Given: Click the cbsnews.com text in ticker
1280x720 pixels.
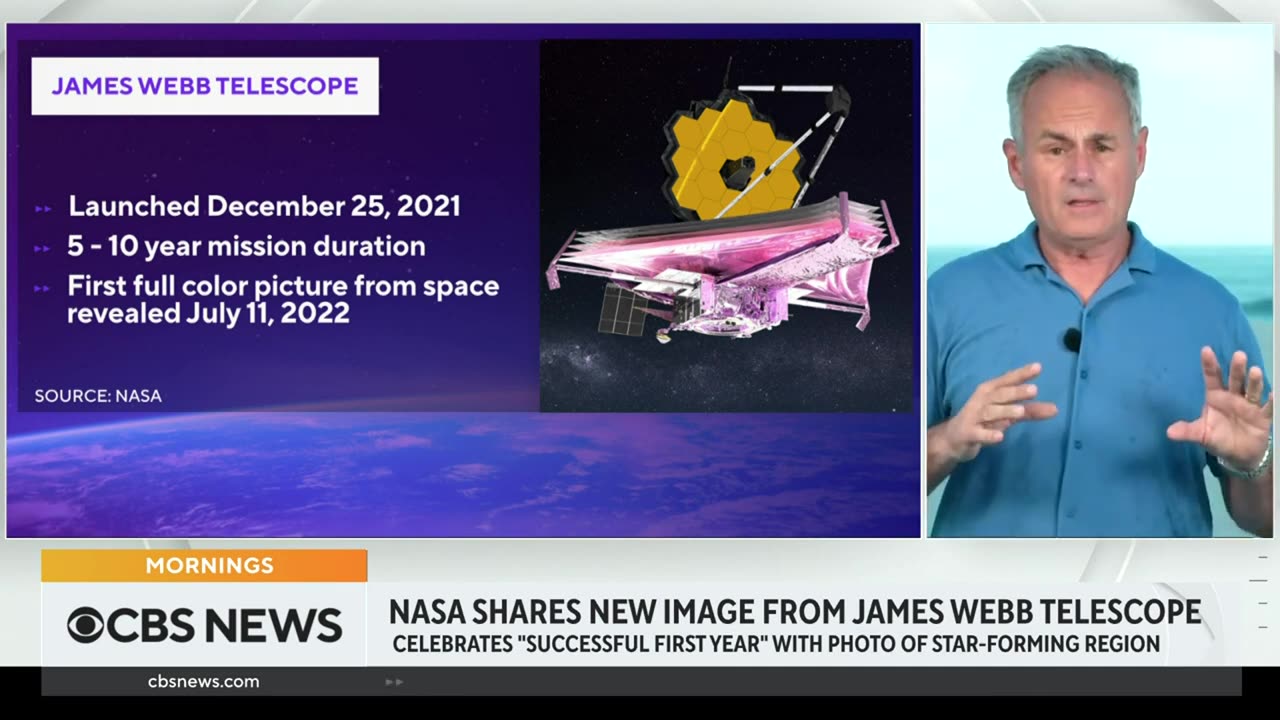Looking at the screenshot, I should tap(203, 681).
